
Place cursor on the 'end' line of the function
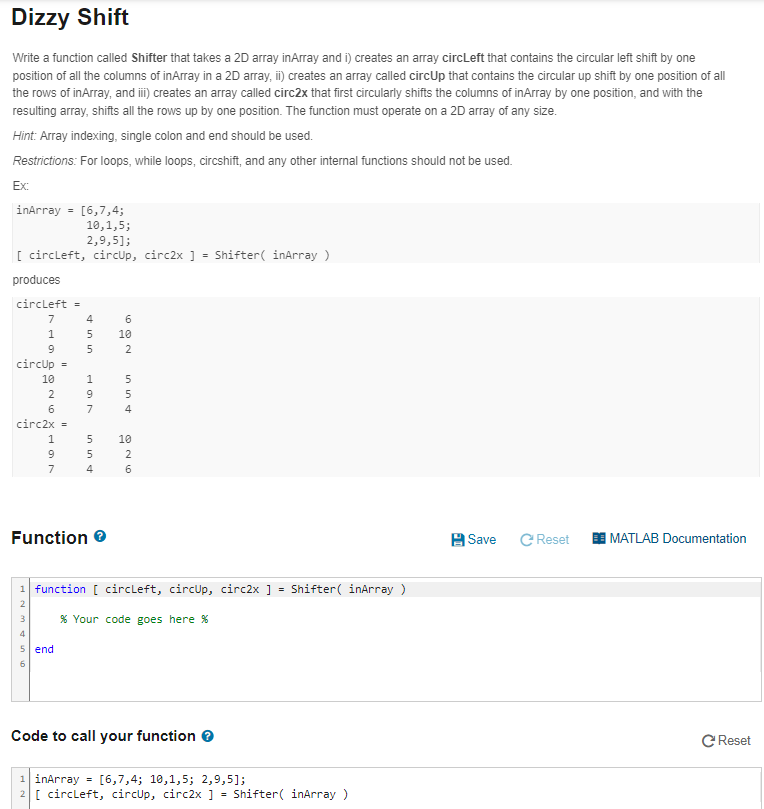[x=395, y=649]
